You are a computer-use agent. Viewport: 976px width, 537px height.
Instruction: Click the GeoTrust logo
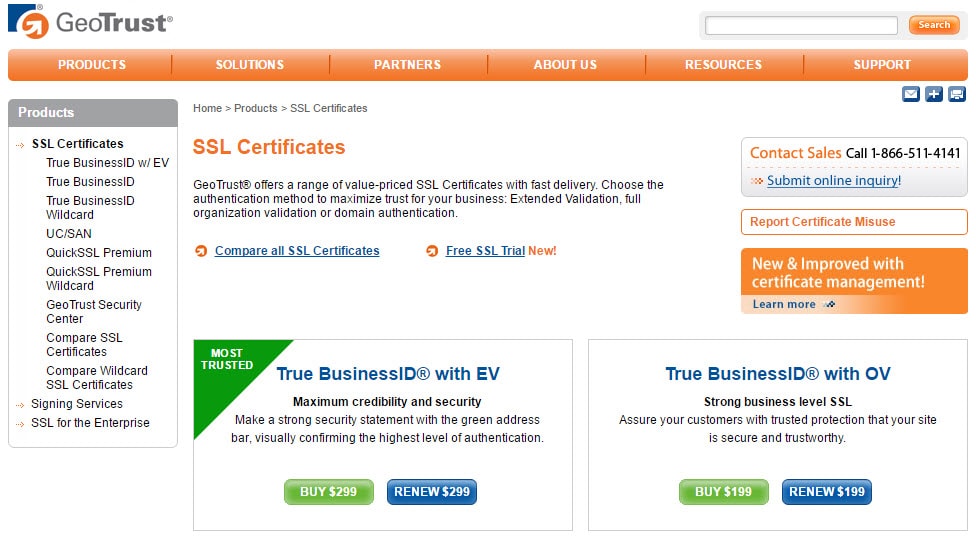pos(91,23)
